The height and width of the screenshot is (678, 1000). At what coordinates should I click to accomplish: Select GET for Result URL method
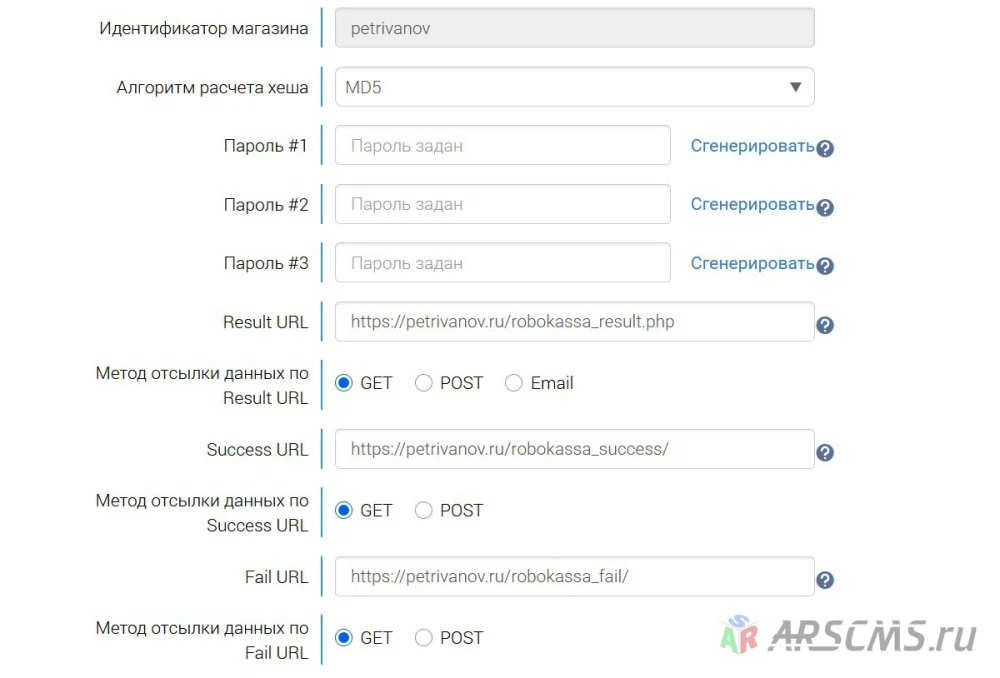[344, 383]
